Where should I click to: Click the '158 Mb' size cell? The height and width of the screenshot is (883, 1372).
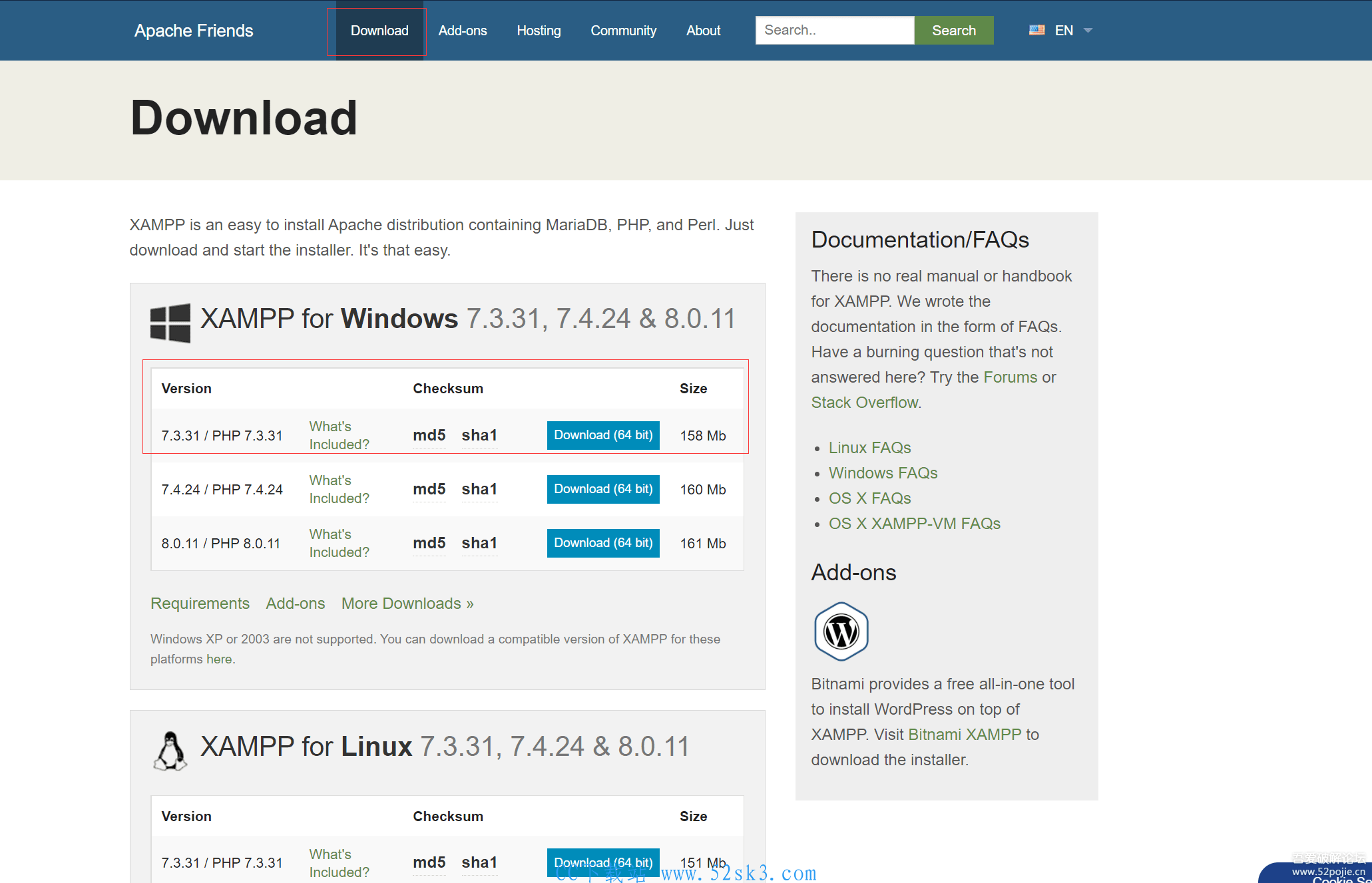click(703, 436)
